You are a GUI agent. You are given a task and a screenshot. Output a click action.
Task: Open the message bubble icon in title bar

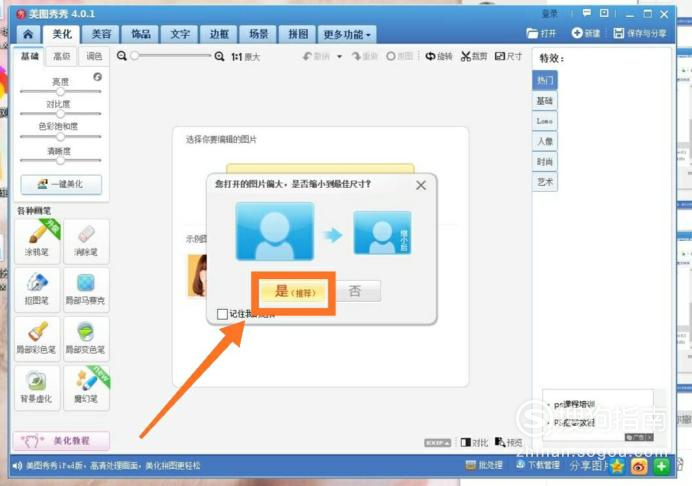click(x=587, y=13)
